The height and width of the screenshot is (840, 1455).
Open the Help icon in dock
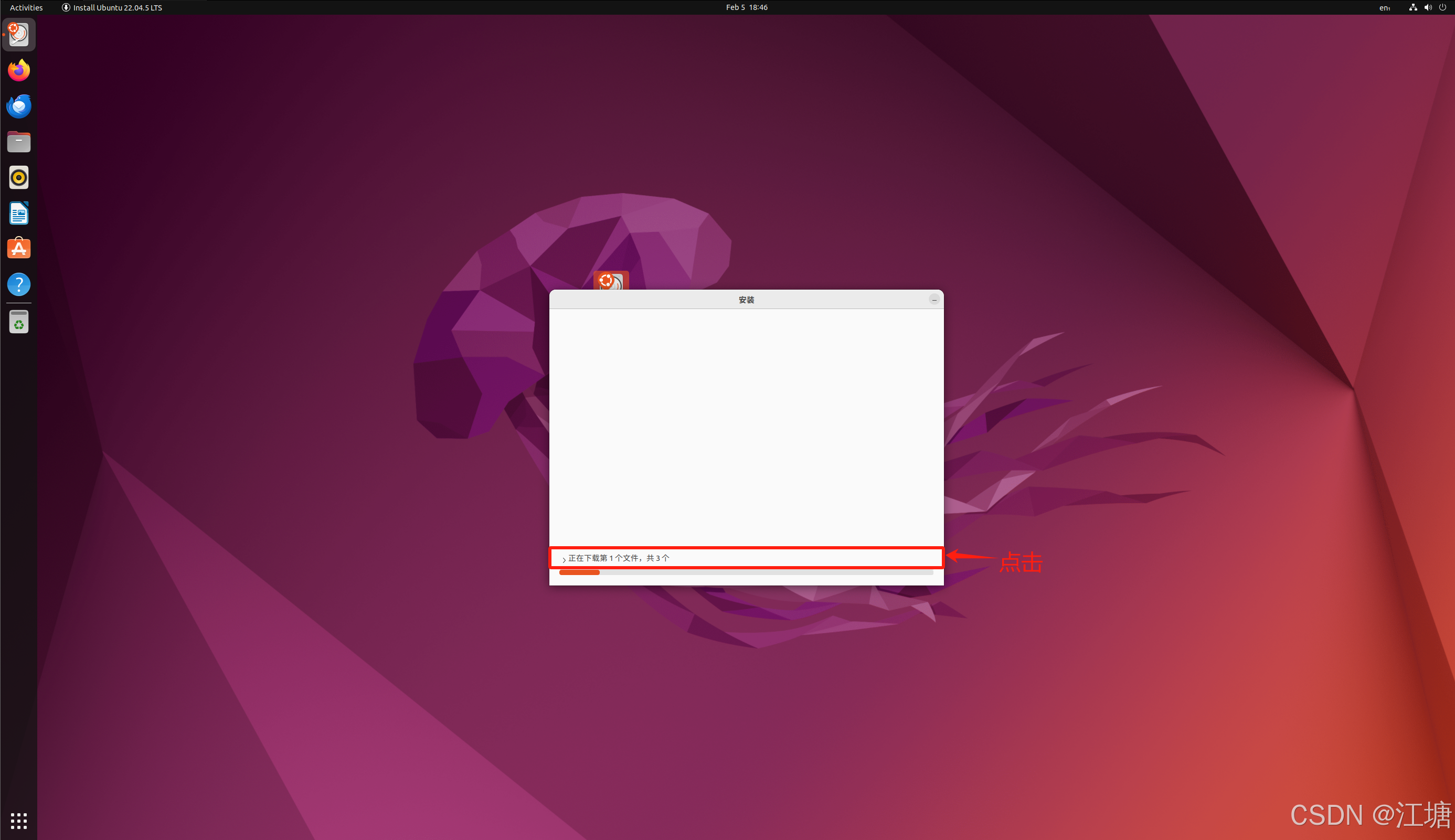[18, 284]
